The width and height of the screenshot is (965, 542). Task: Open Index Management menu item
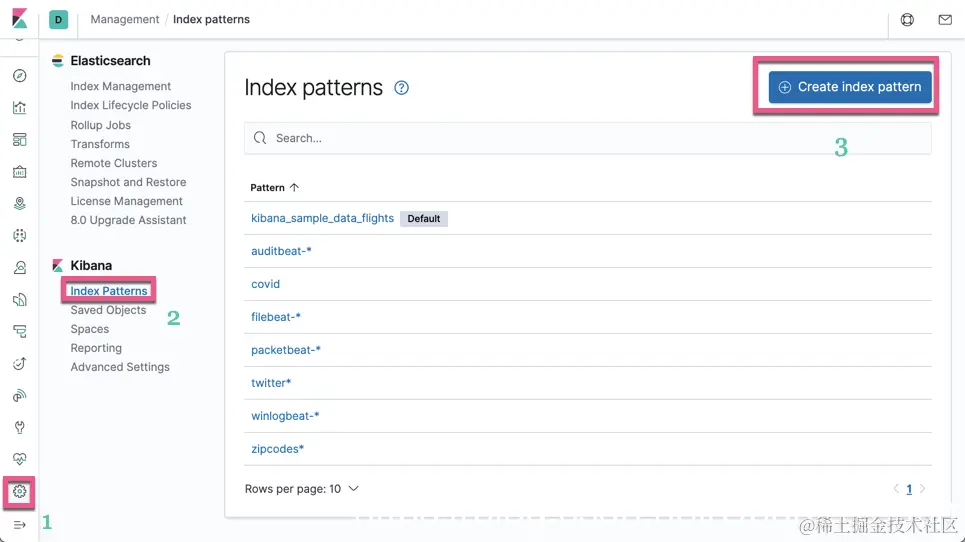pos(121,86)
